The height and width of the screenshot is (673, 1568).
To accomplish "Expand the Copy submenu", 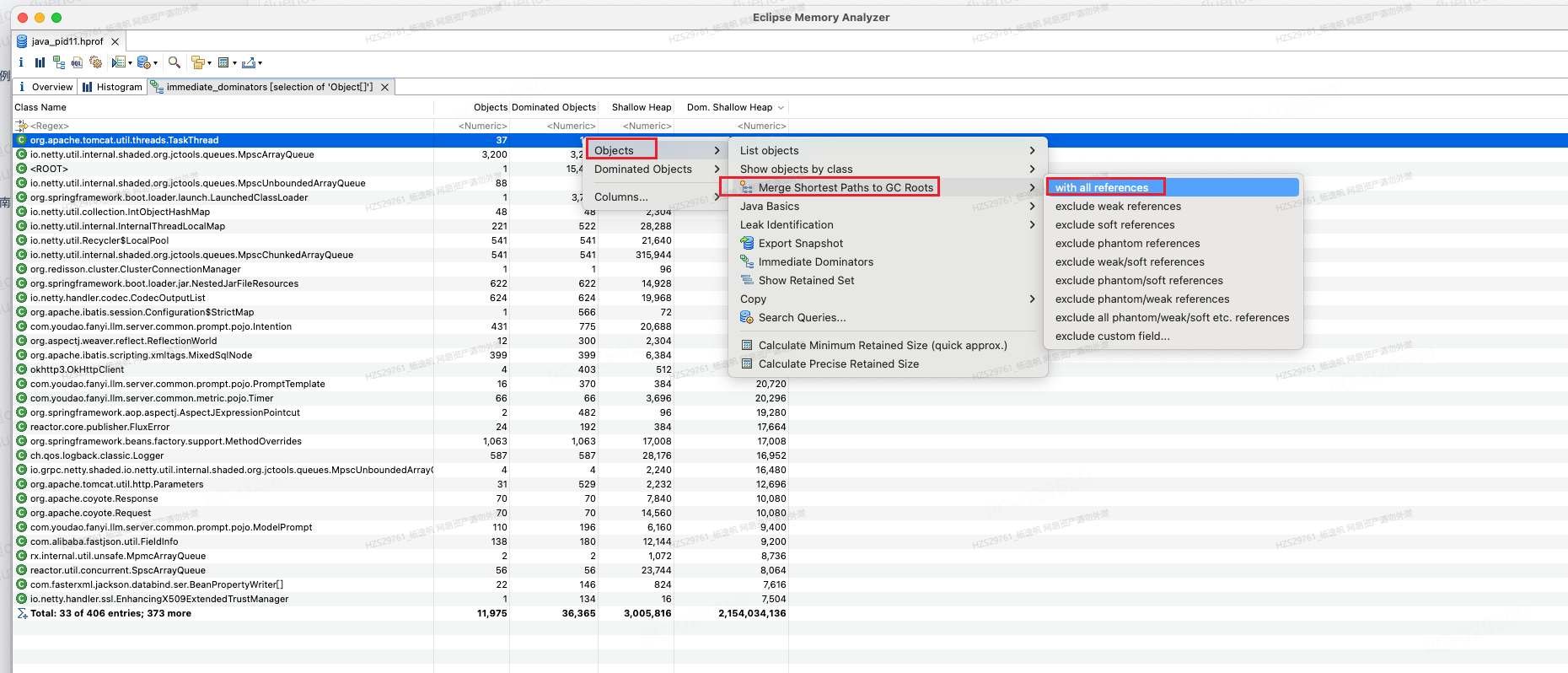I will point(889,299).
